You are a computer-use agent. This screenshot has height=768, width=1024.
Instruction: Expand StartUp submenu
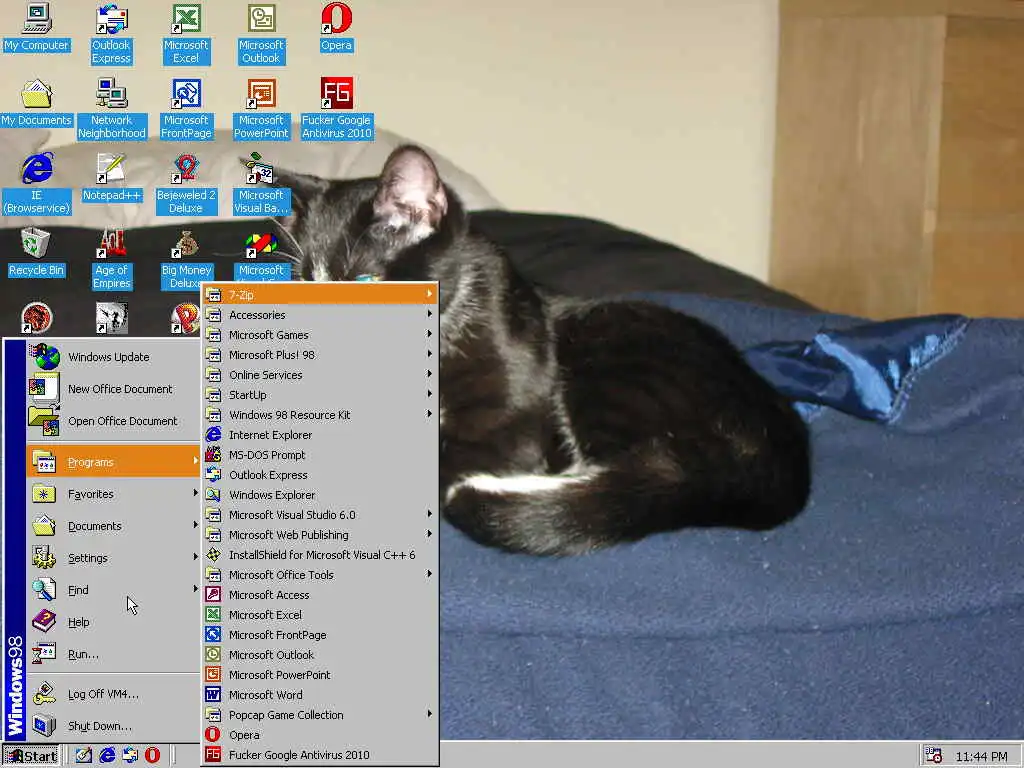[x=320, y=395]
